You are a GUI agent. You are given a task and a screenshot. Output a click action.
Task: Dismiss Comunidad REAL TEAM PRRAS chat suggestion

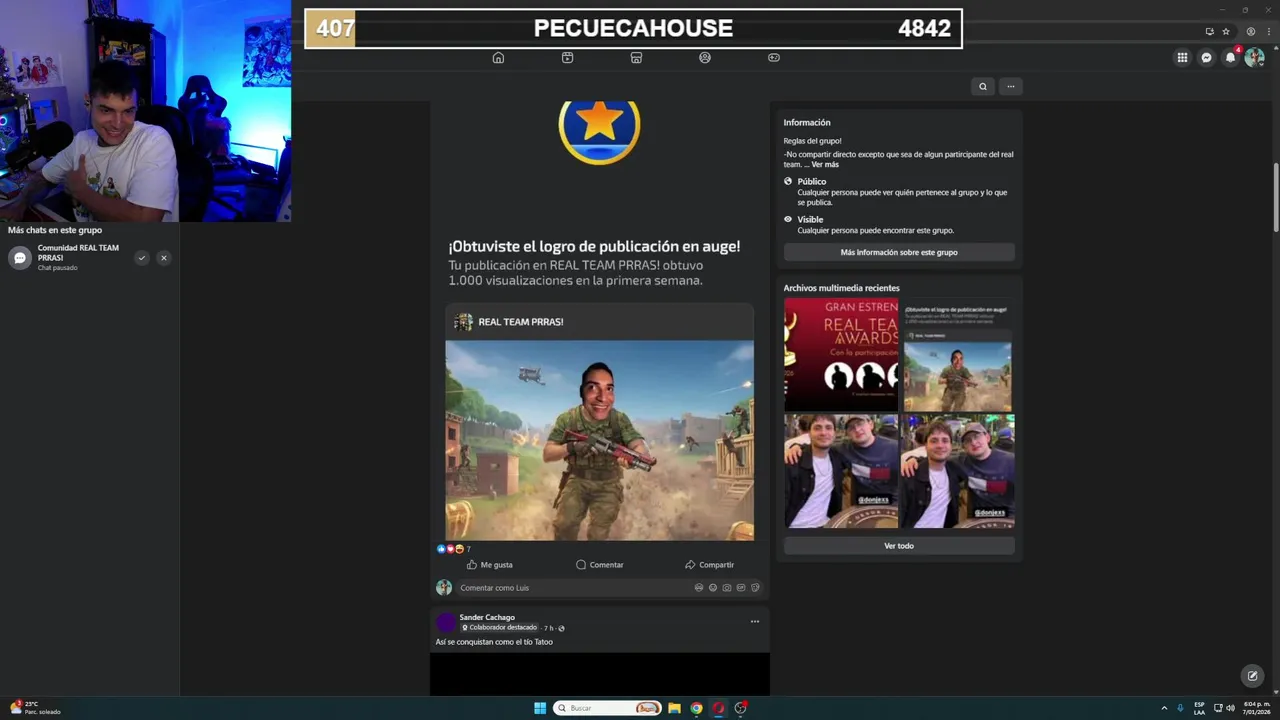[164, 258]
